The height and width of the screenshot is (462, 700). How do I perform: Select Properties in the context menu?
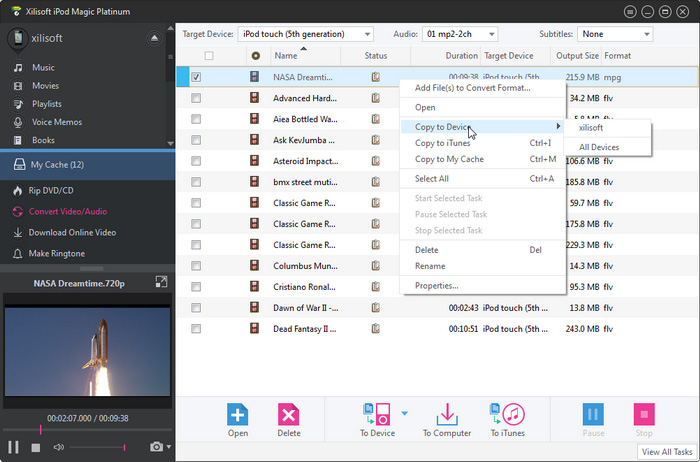[436, 285]
